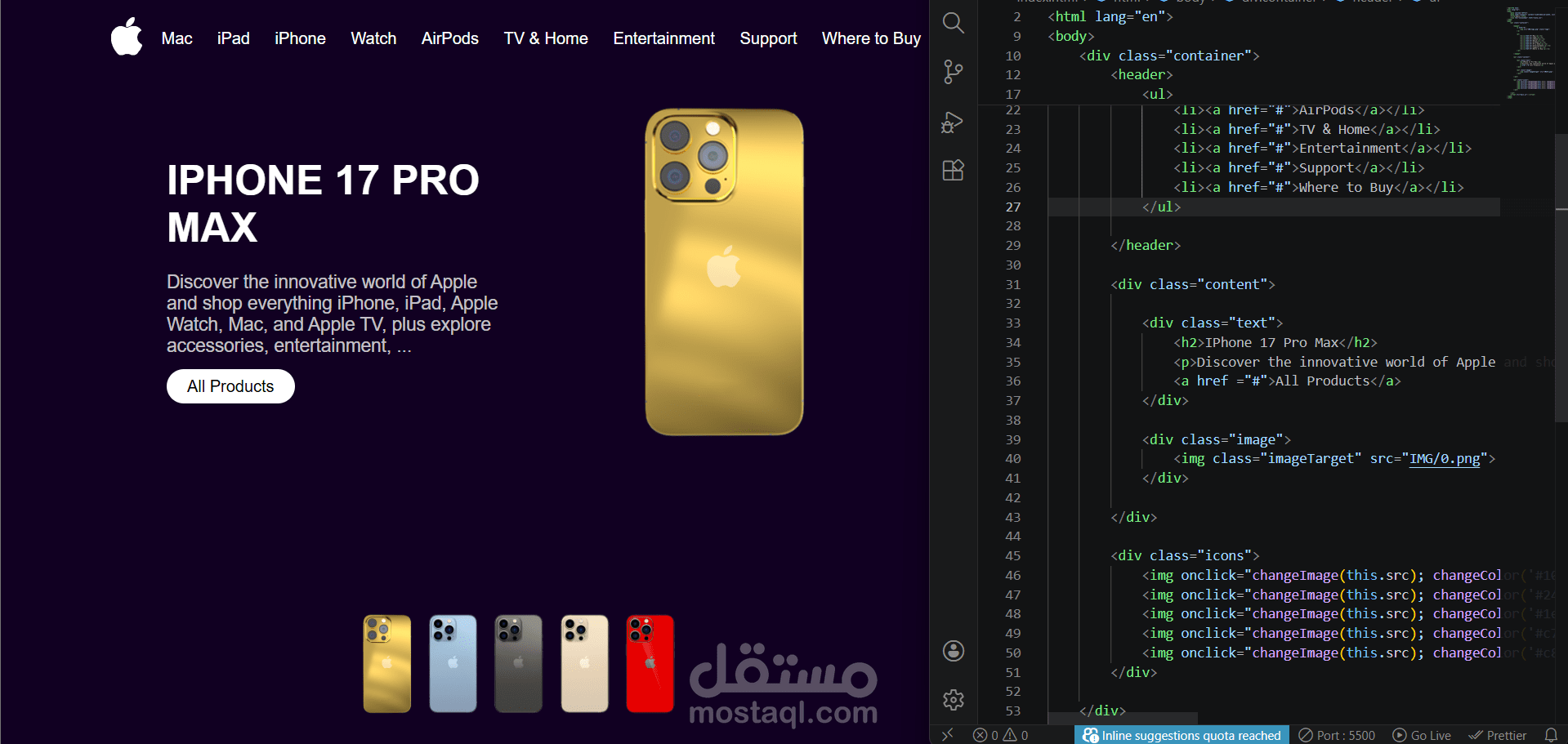This screenshot has width=1568, height=744.
Task: Open the Extensions view
Action: pyautogui.click(x=953, y=170)
